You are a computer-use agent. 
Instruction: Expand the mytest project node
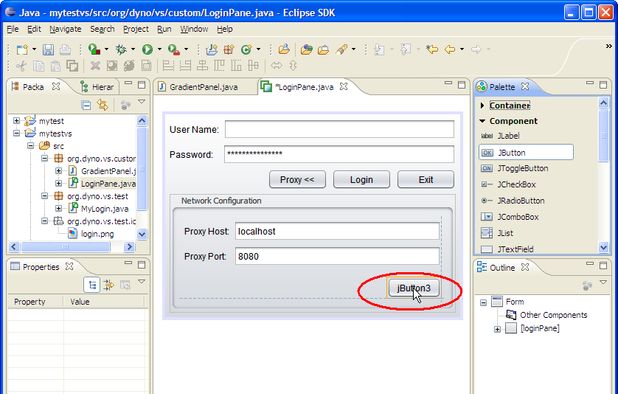[17, 121]
